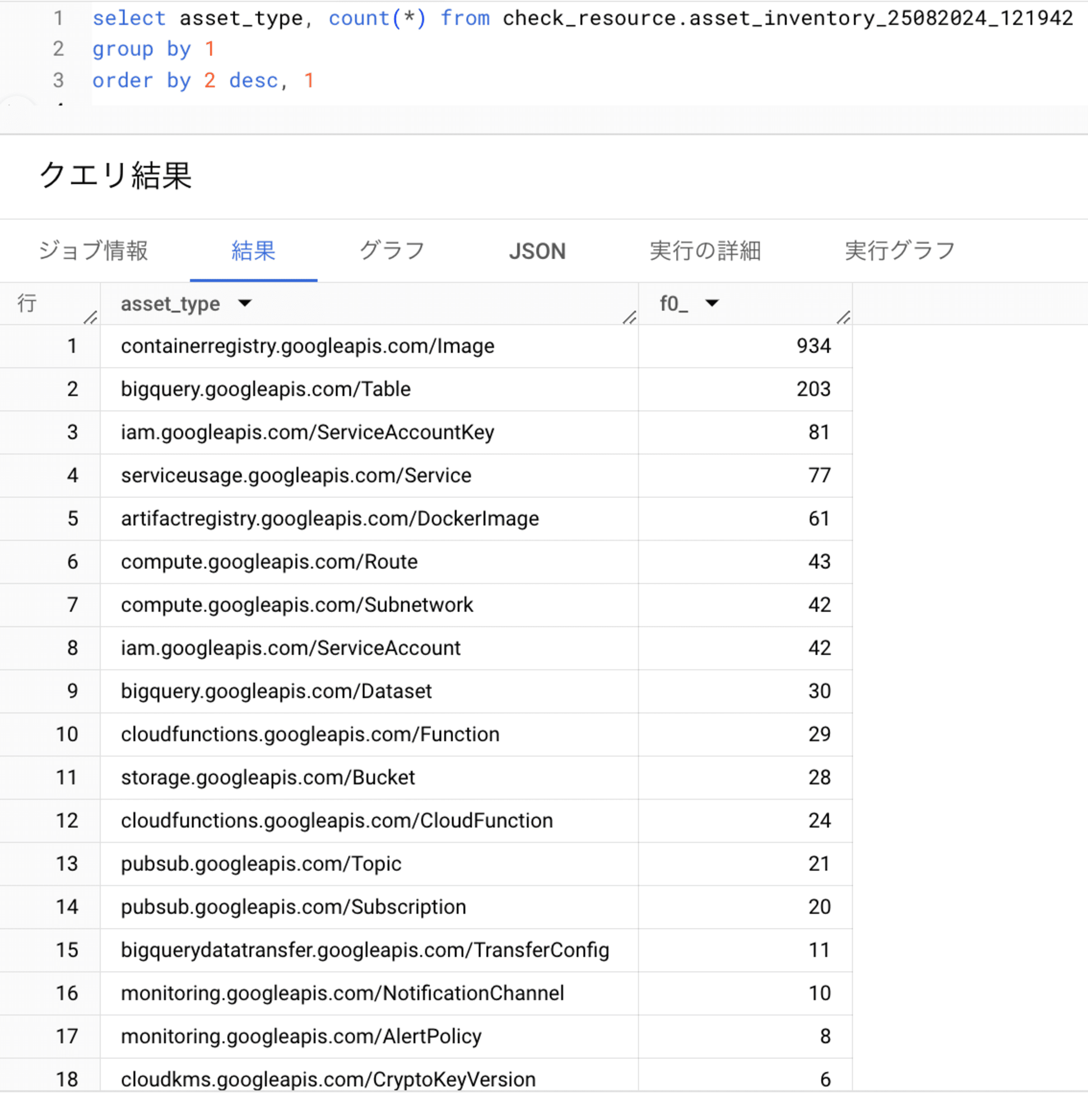Image resolution: width=1088 pixels, height=1120 pixels.
Task: Switch to the 結果 tab
Action: point(253,251)
